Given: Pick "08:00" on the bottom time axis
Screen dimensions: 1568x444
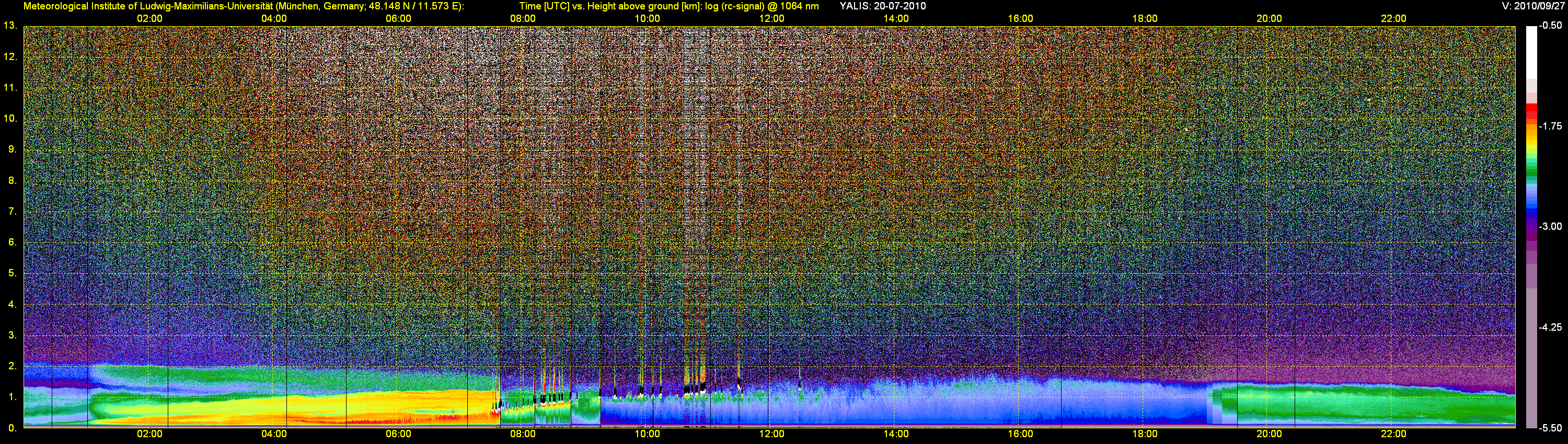Looking at the screenshot, I should [523, 434].
